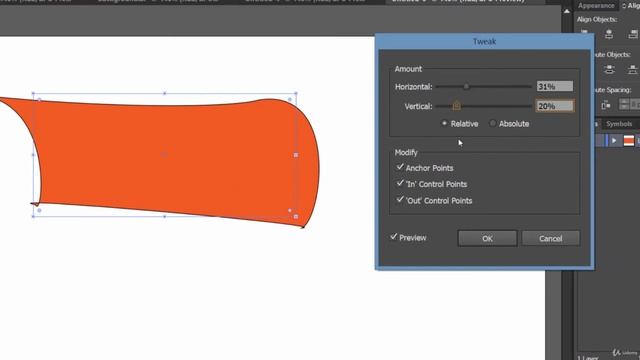Click the 'Align Objects:' label
The image size is (640, 360).
click(597, 19)
